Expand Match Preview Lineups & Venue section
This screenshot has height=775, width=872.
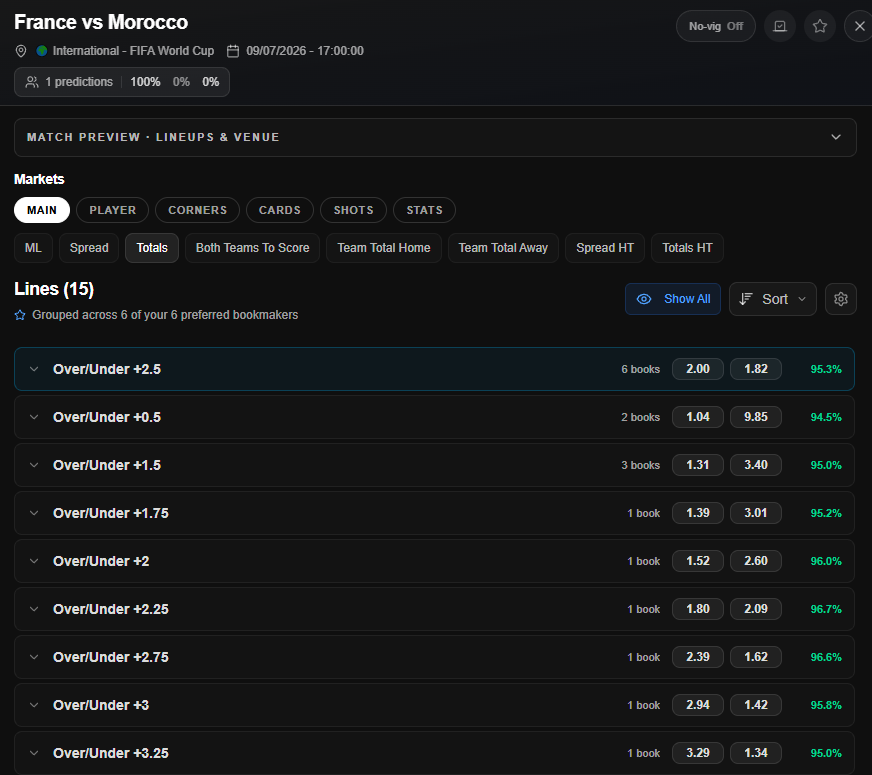coord(435,137)
